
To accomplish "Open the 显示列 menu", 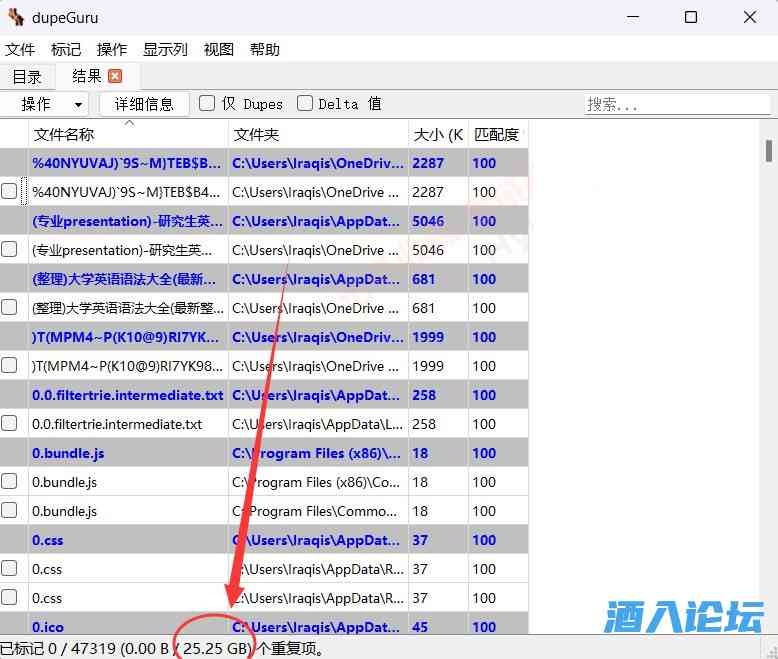I will 165,49.
